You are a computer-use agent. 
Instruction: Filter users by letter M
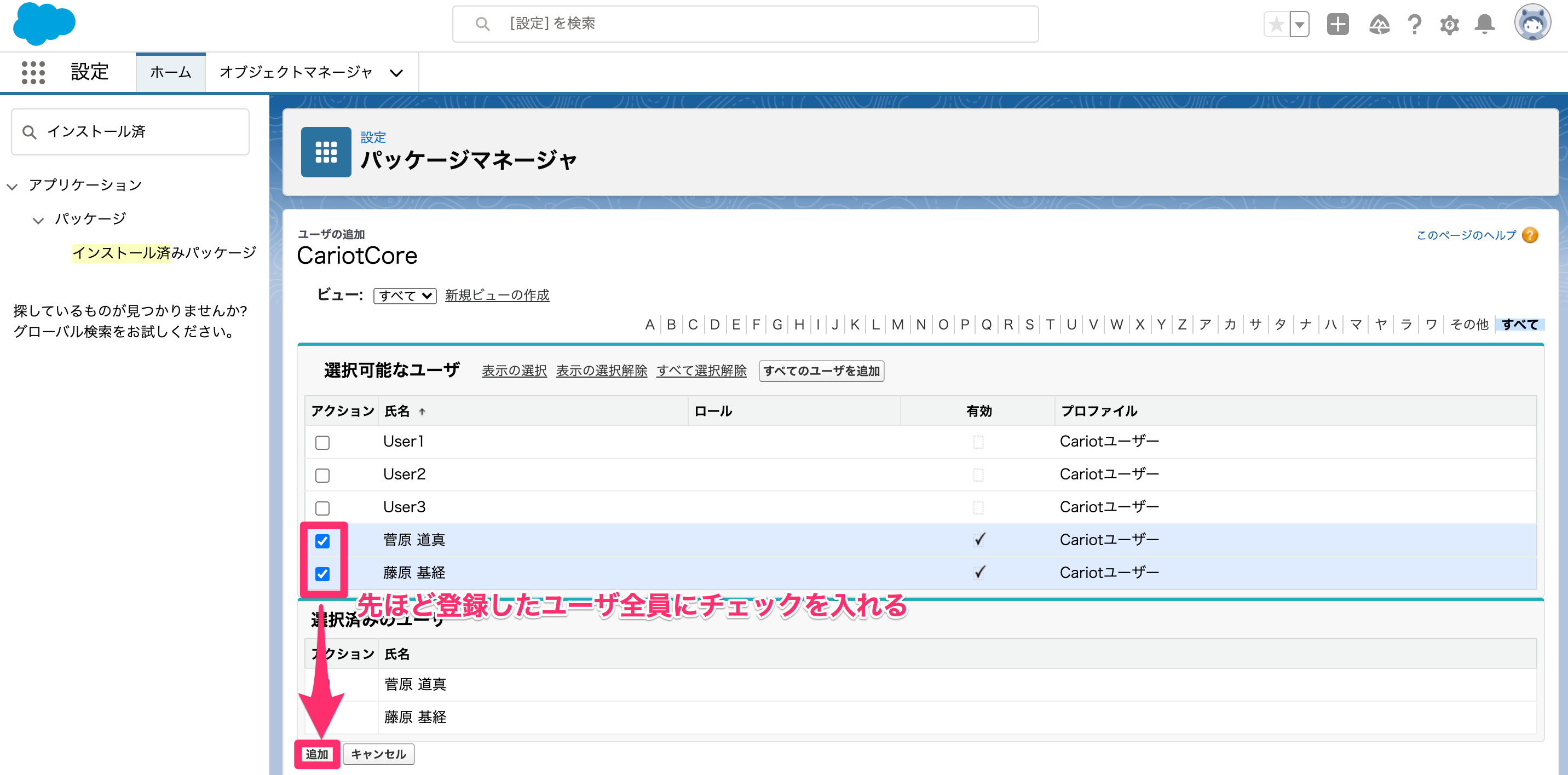click(x=897, y=324)
